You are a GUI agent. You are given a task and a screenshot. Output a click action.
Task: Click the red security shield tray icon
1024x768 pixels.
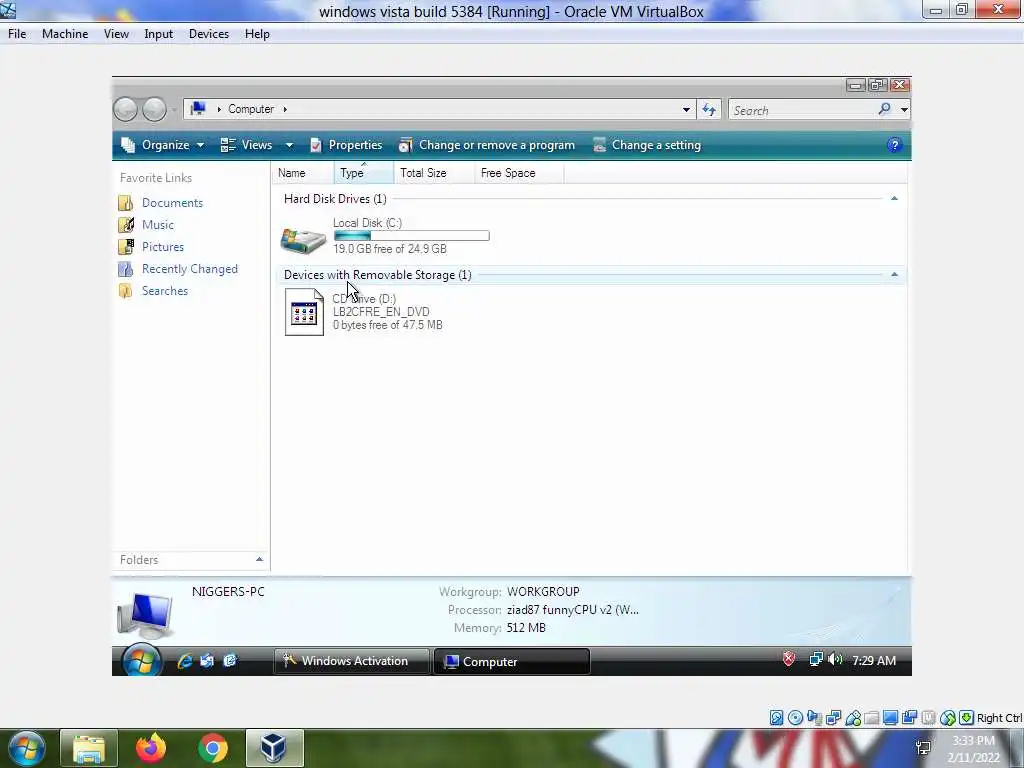tap(789, 660)
